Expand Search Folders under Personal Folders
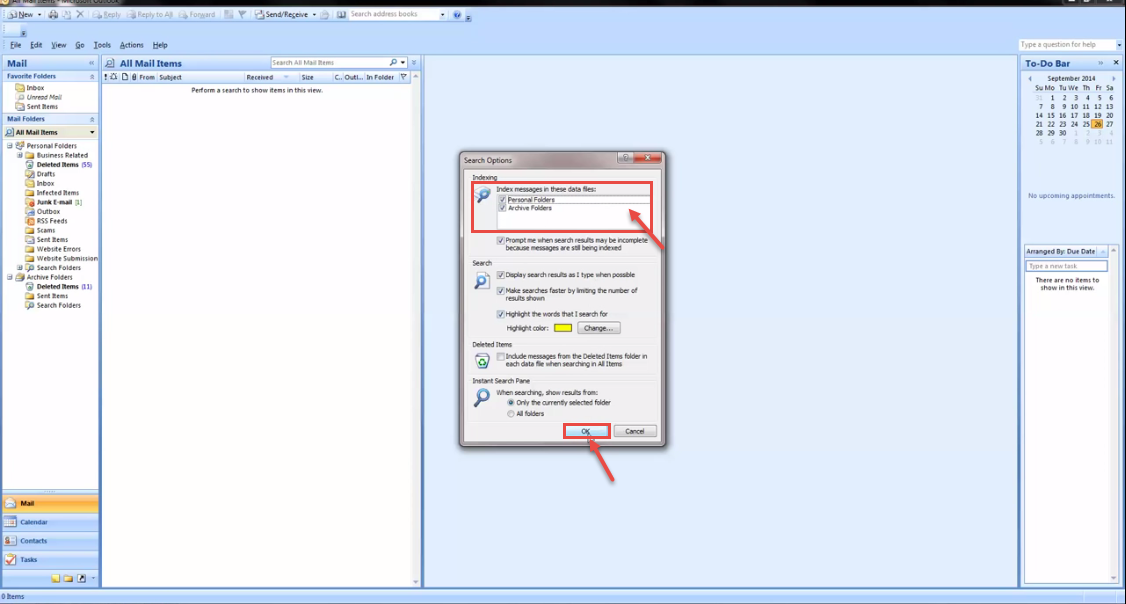This screenshot has height=604, width=1126. [x=20, y=268]
